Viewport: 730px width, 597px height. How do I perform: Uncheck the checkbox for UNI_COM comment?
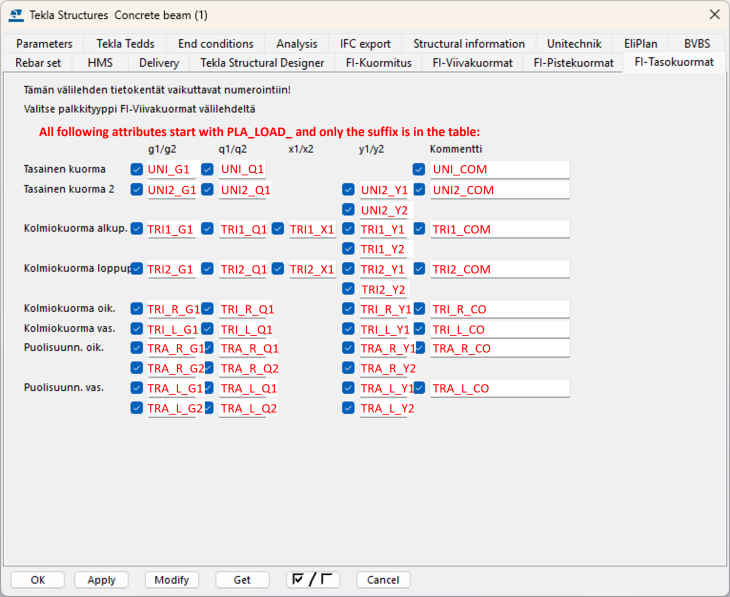click(x=419, y=170)
